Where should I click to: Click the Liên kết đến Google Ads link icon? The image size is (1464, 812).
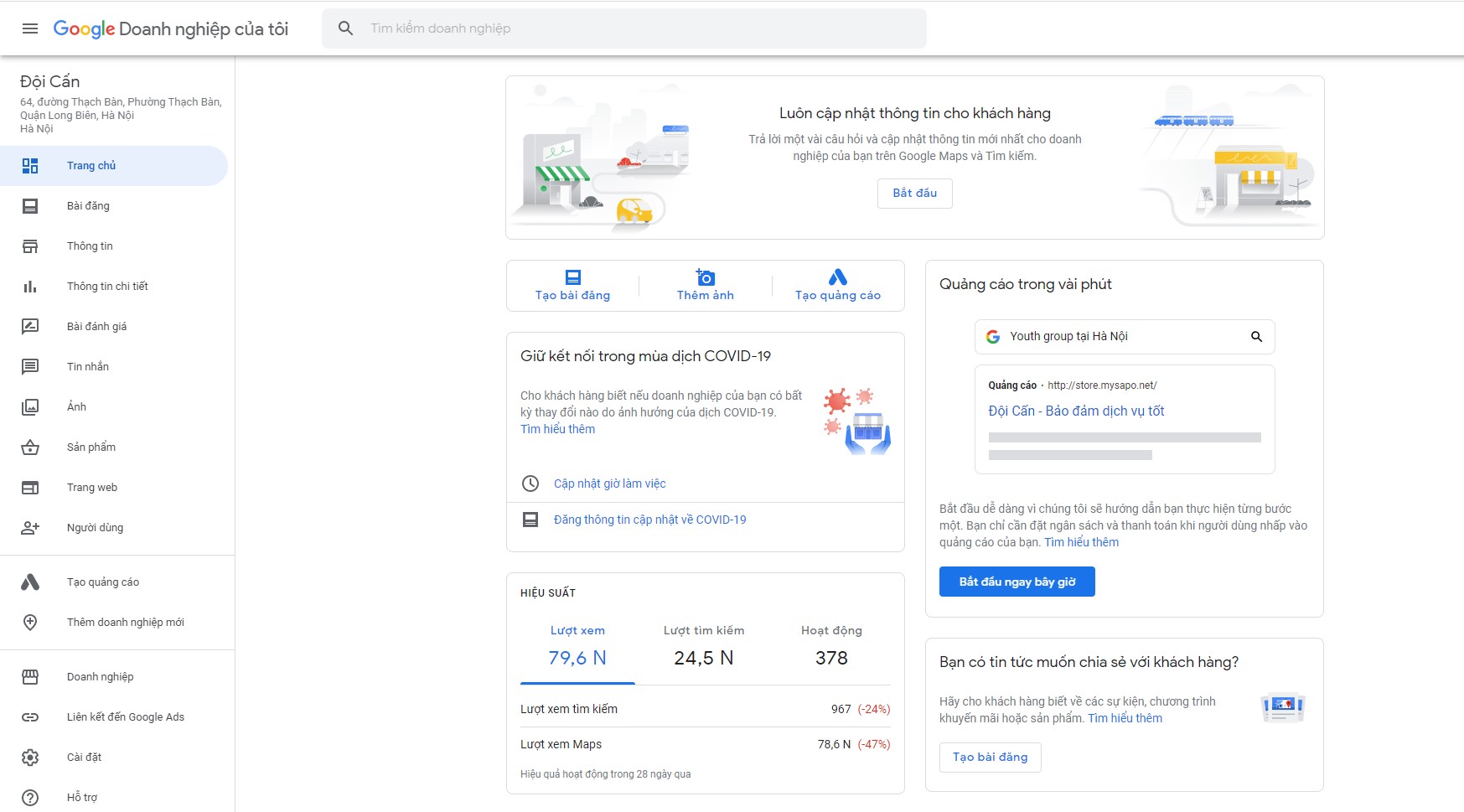(30, 717)
